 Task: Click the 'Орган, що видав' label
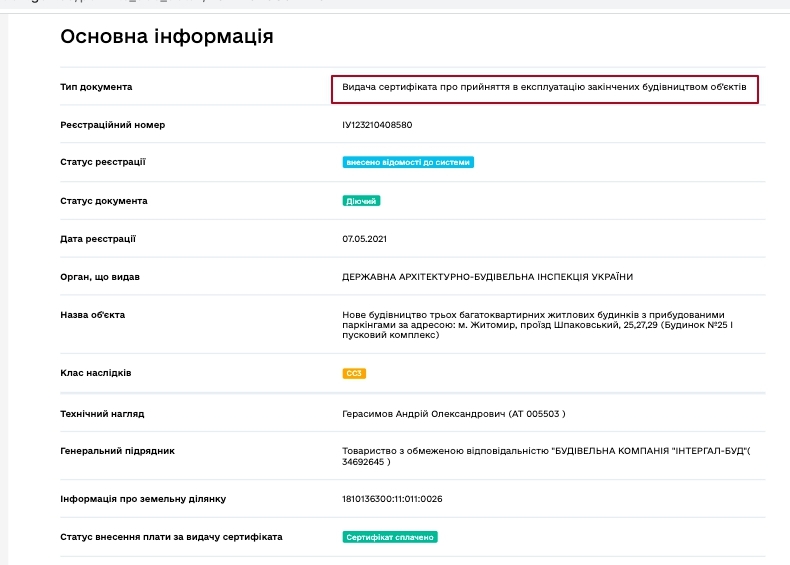click(x=100, y=277)
